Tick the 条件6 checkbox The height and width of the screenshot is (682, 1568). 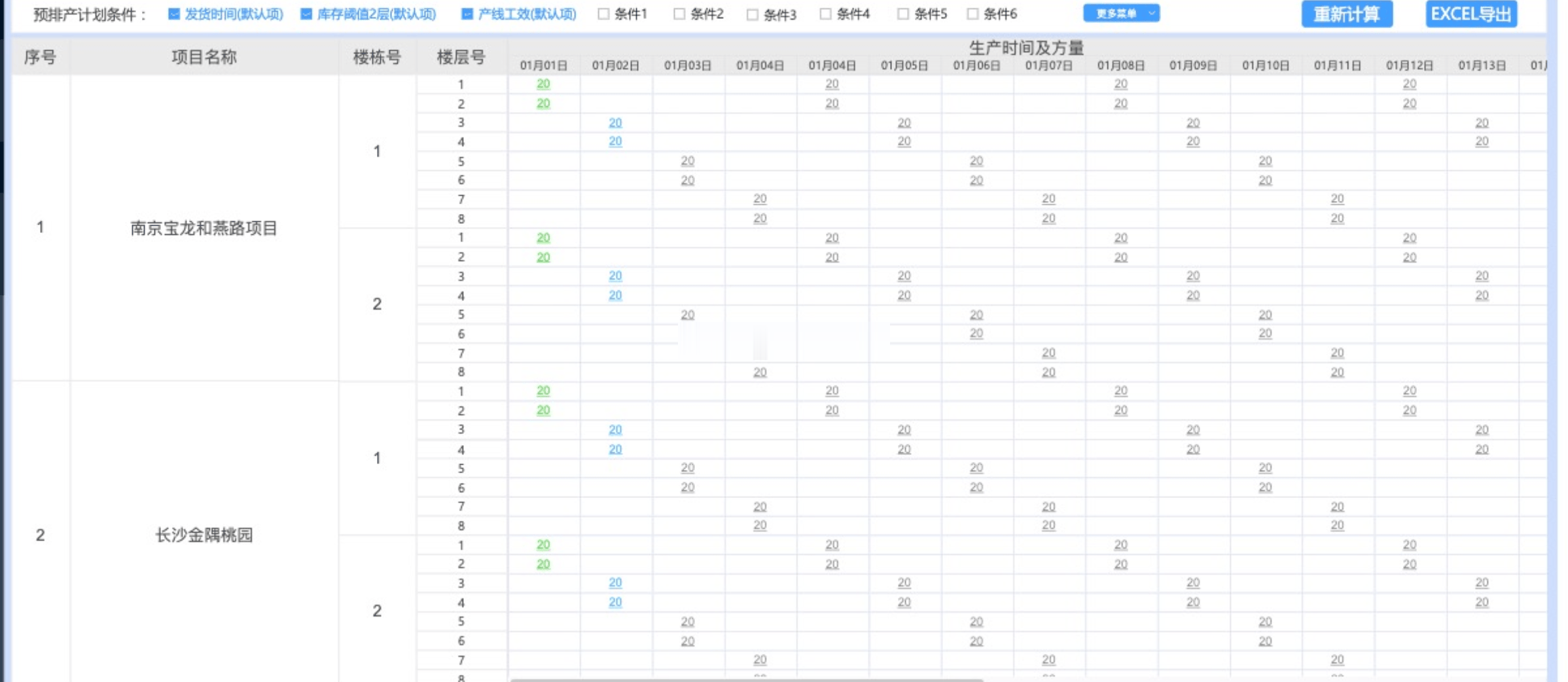pos(972,14)
